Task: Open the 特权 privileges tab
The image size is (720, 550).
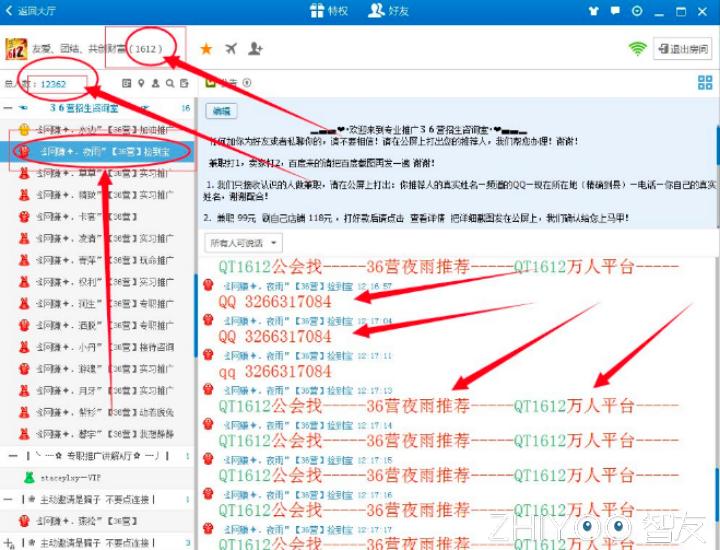Action: click(x=329, y=10)
